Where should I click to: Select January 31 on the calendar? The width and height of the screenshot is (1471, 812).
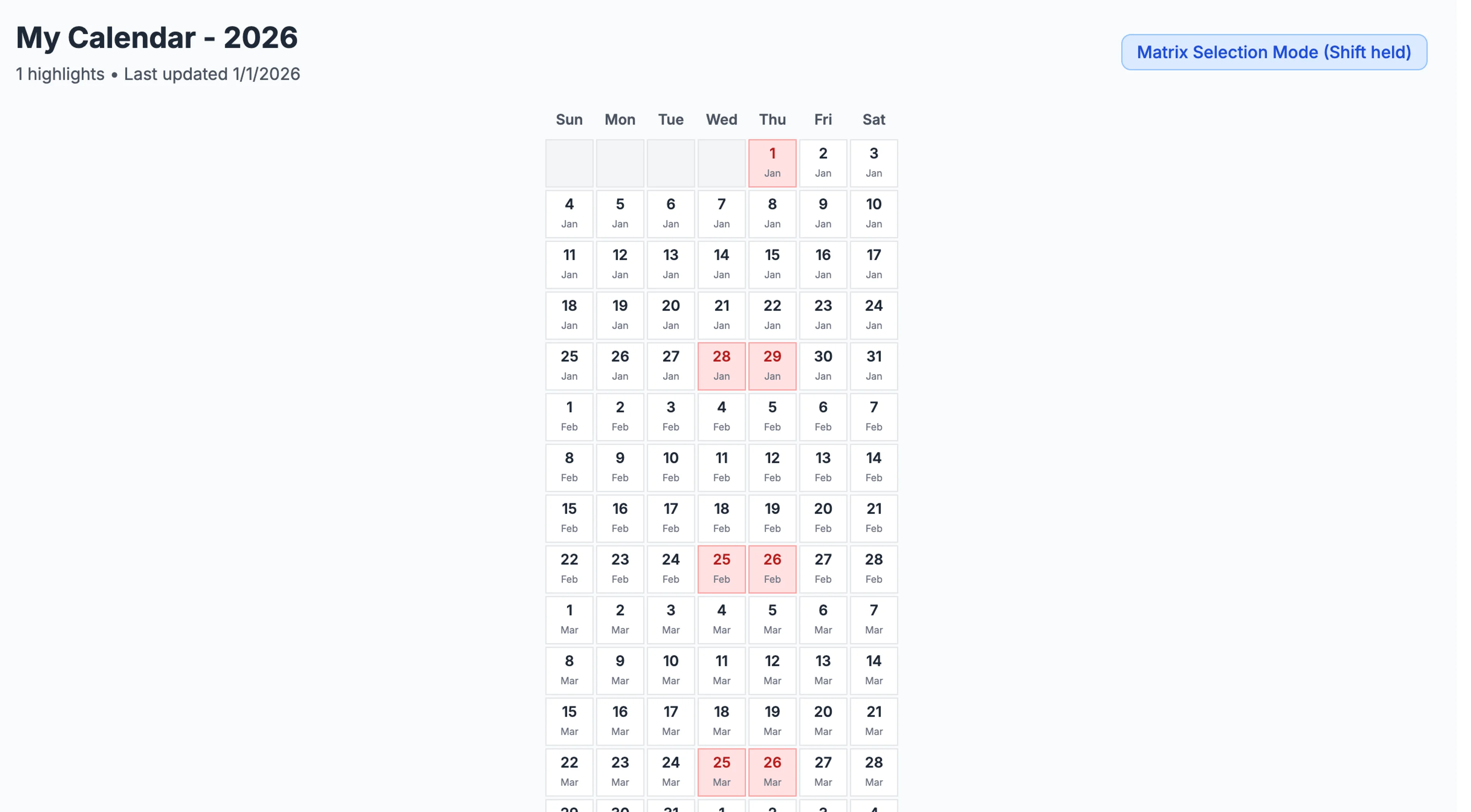click(874, 366)
